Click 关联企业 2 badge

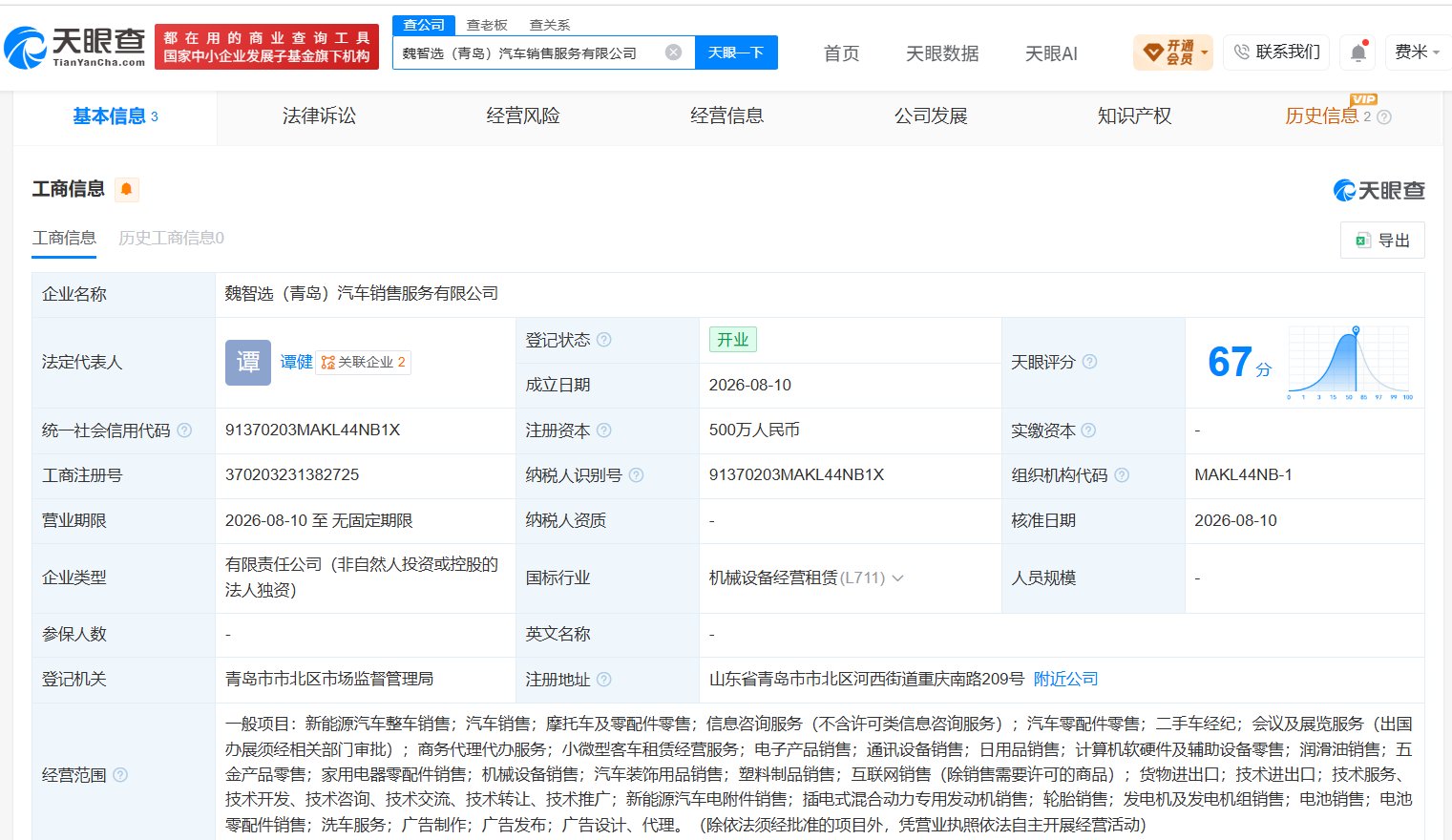click(364, 363)
